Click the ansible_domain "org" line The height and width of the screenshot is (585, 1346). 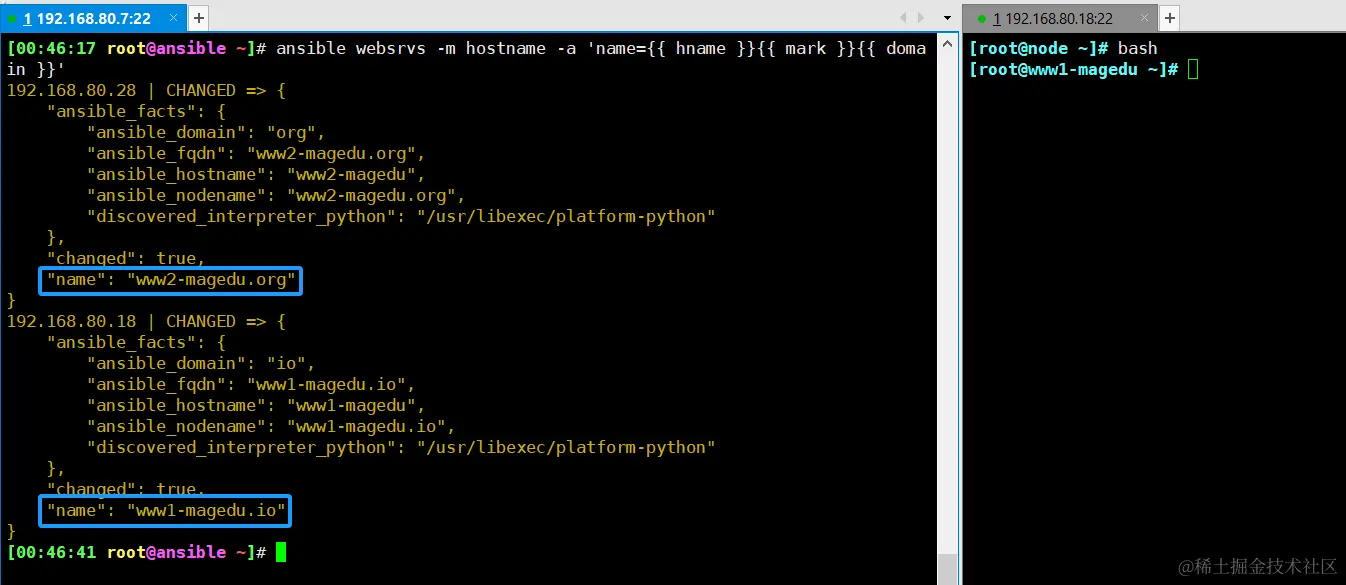pos(206,132)
